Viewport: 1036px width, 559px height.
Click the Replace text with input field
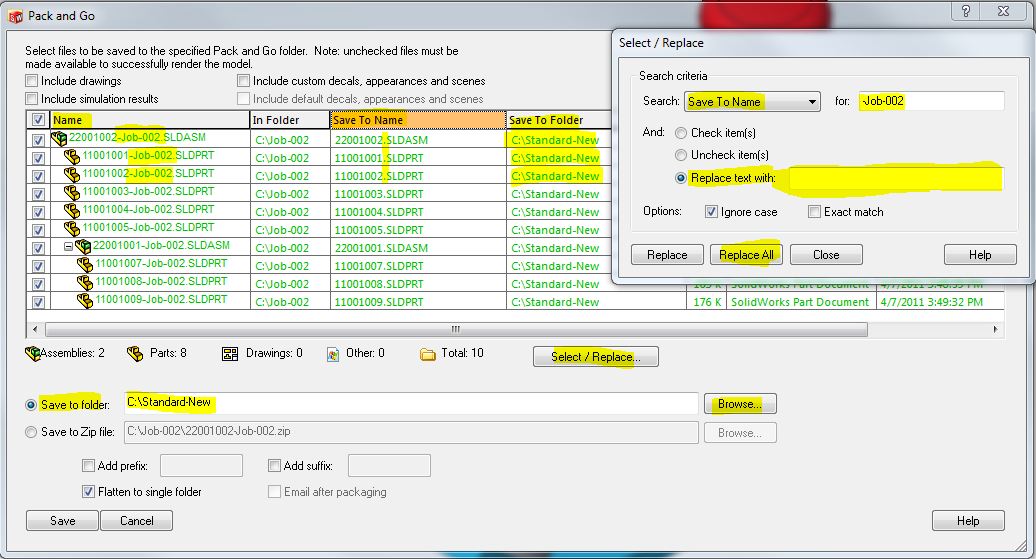pyautogui.click(x=895, y=178)
